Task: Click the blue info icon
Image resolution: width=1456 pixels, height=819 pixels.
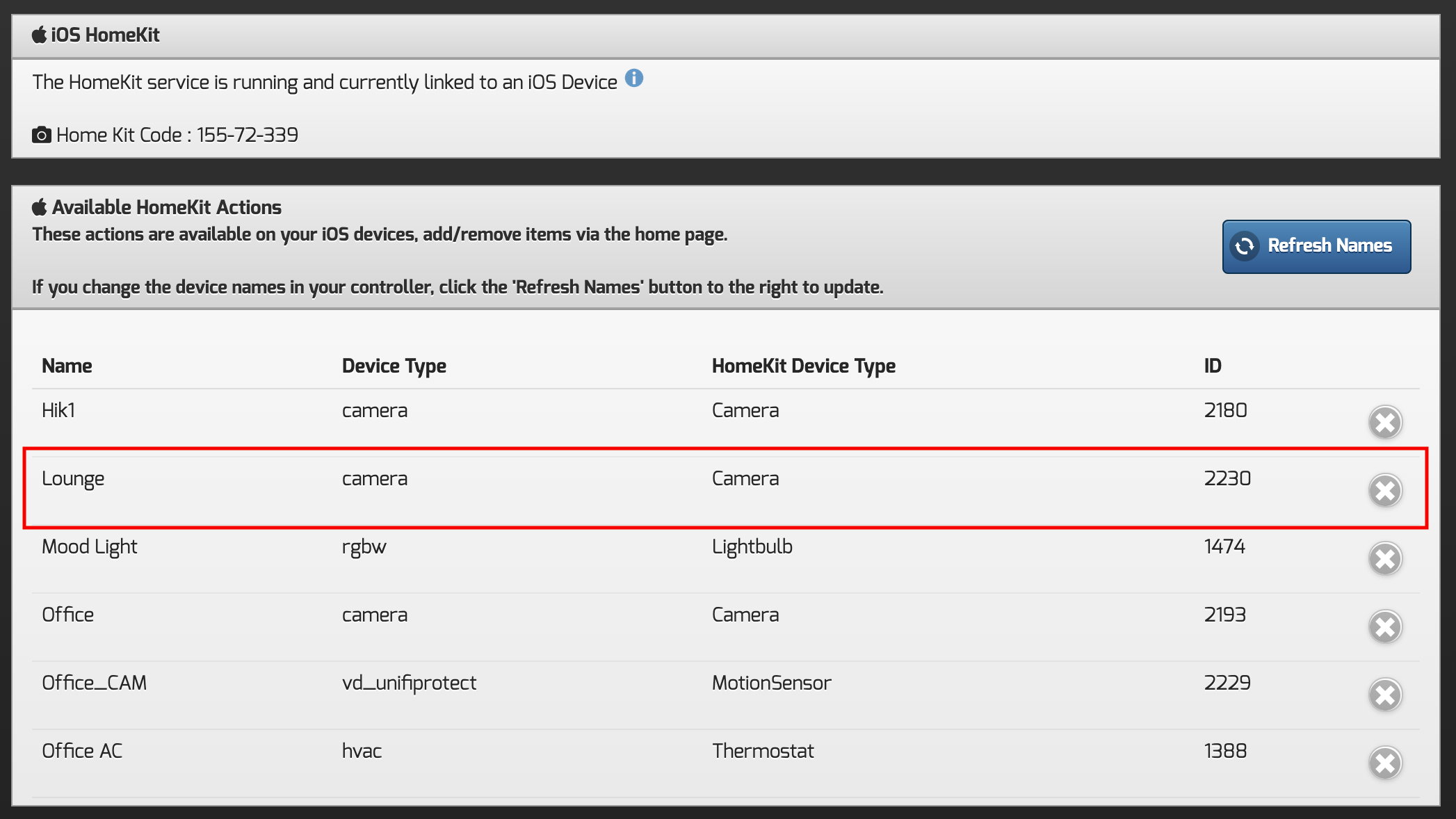Action: click(633, 79)
